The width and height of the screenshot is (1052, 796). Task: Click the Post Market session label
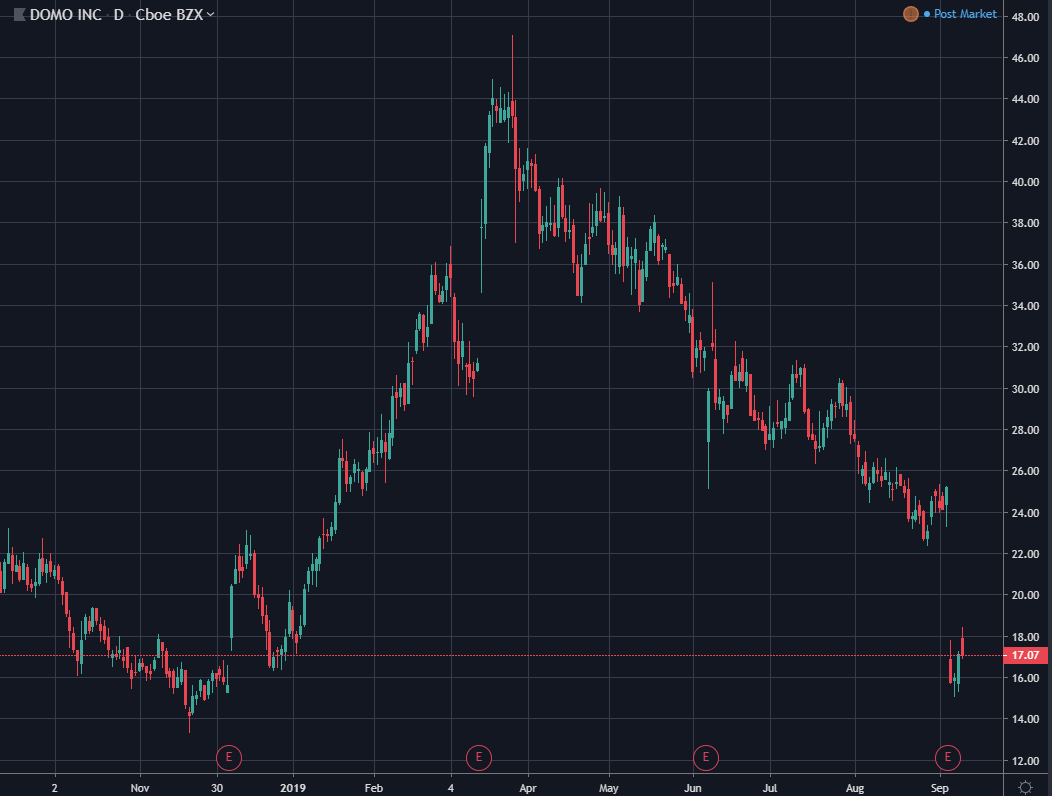965,14
